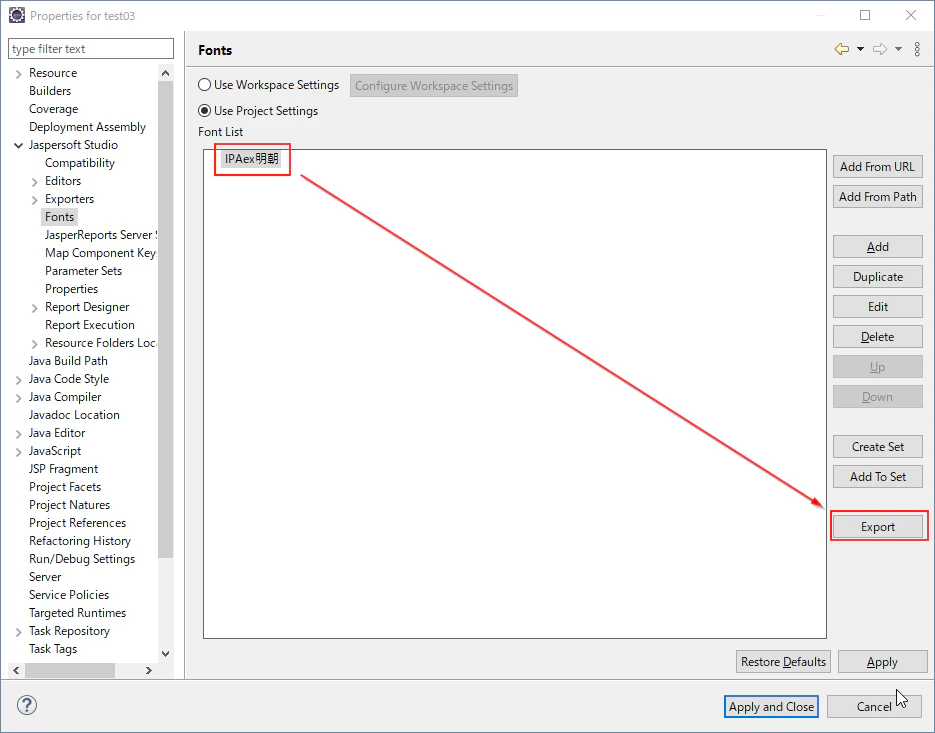Image resolution: width=935 pixels, height=733 pixels.
Task: Expand the Report Designer node
Action: tap(35, 308)
